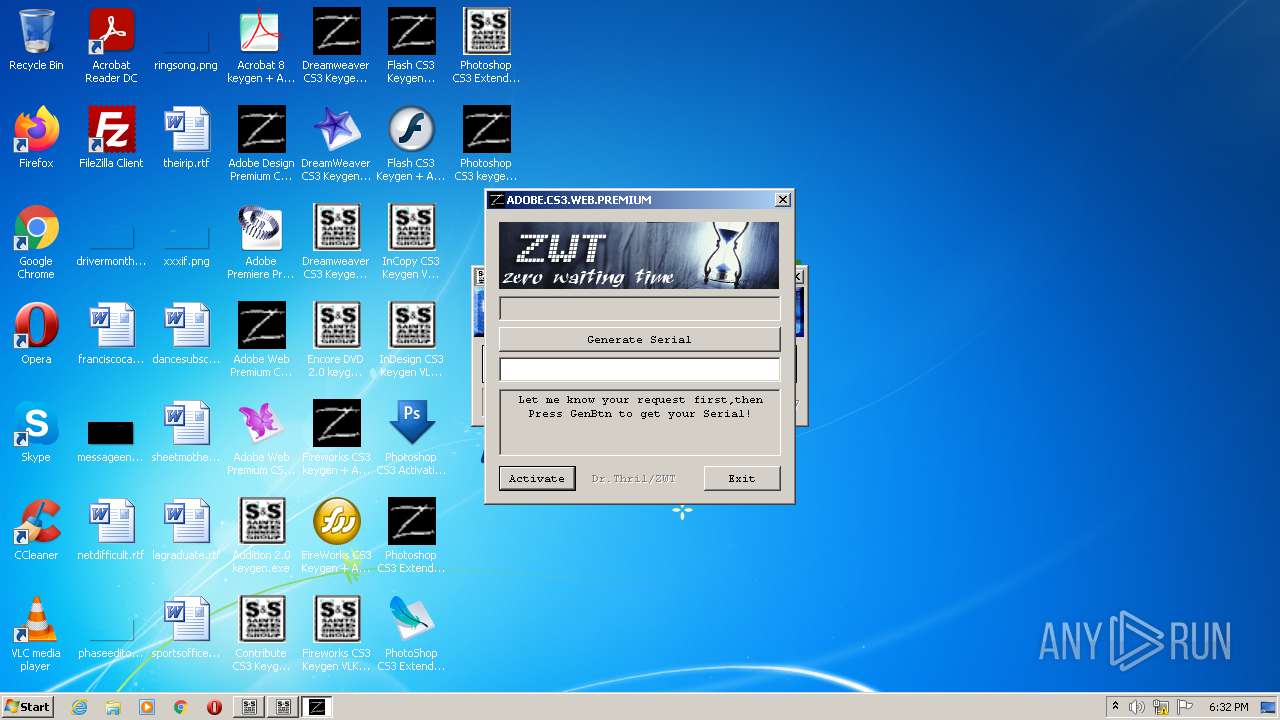1280x720 pixels.
Task: Select the Fireworks CS3 Keygen VLK icon
Action: click(x=336, y=634)
